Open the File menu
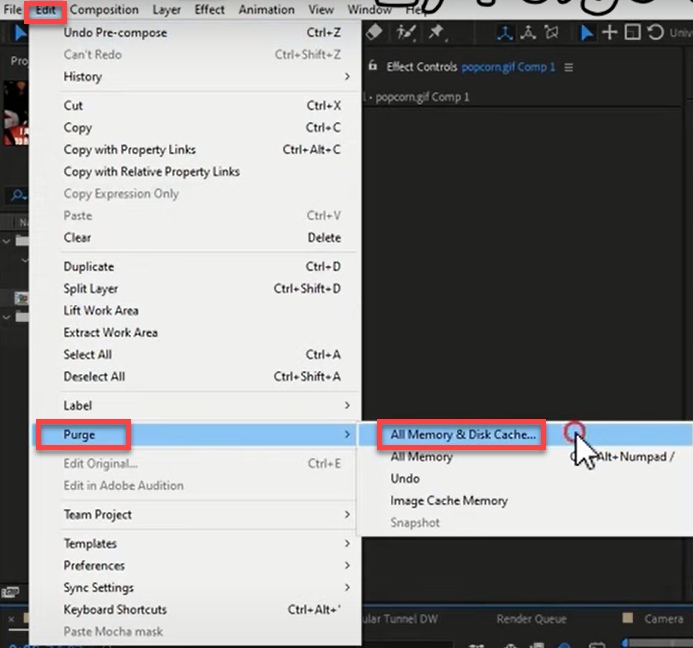 pyautogui.click(x=12, y=10)
